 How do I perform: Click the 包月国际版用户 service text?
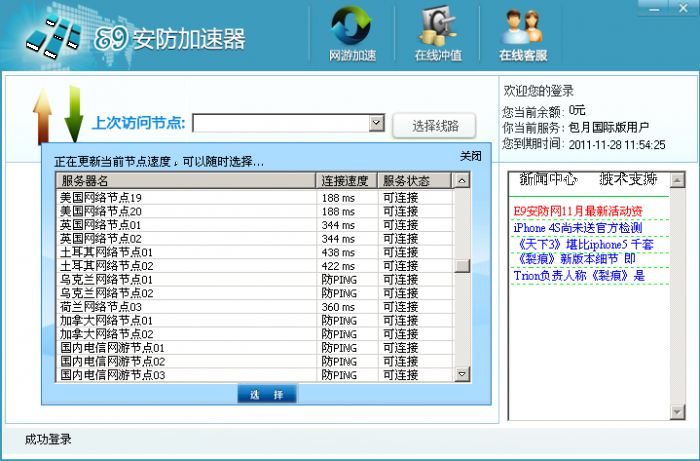(x=608, y=128)
